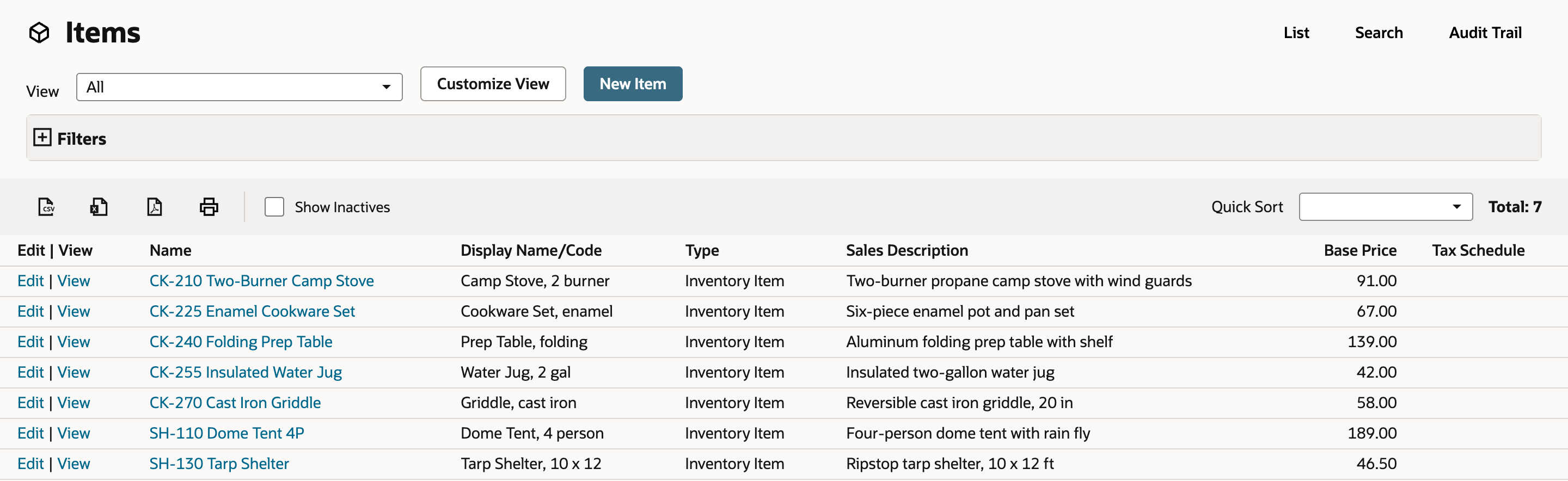Open CK-255 Insulated Water Jug item
Viewport: 1568px width, 481px height.
pos(246,372)
